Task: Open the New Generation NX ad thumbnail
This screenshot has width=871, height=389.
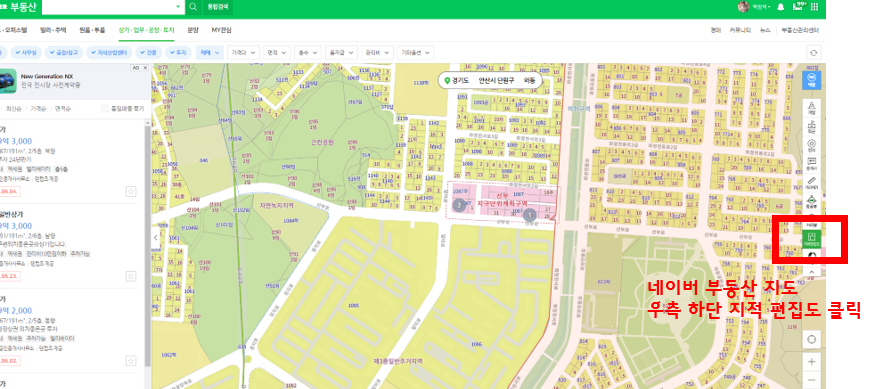Action: [8, 80]
